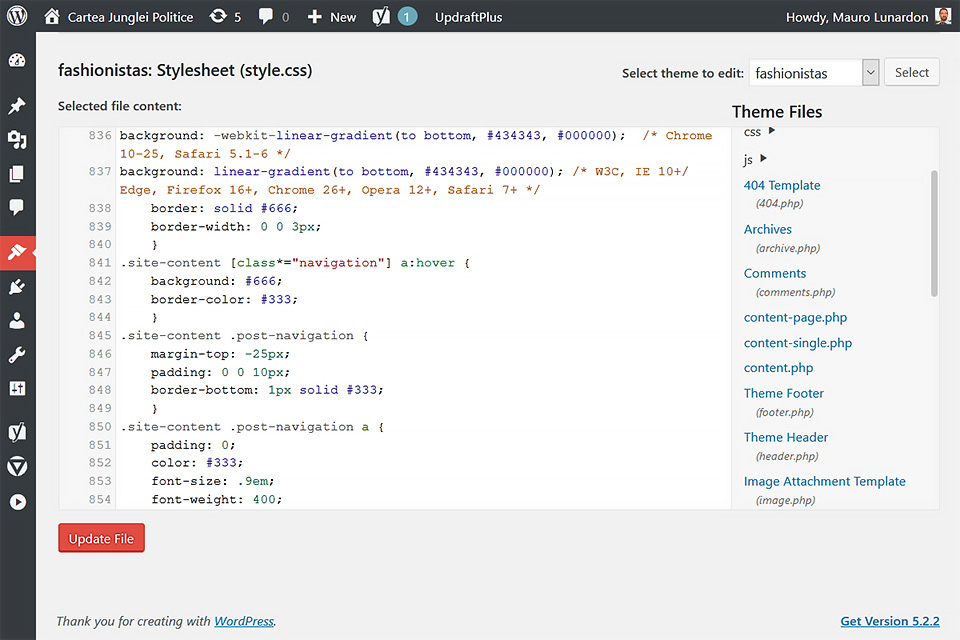Collapse the admin sidebar menu
Image resolution: width=960 pixels, height=640 pixels.
tap(17, 502)
